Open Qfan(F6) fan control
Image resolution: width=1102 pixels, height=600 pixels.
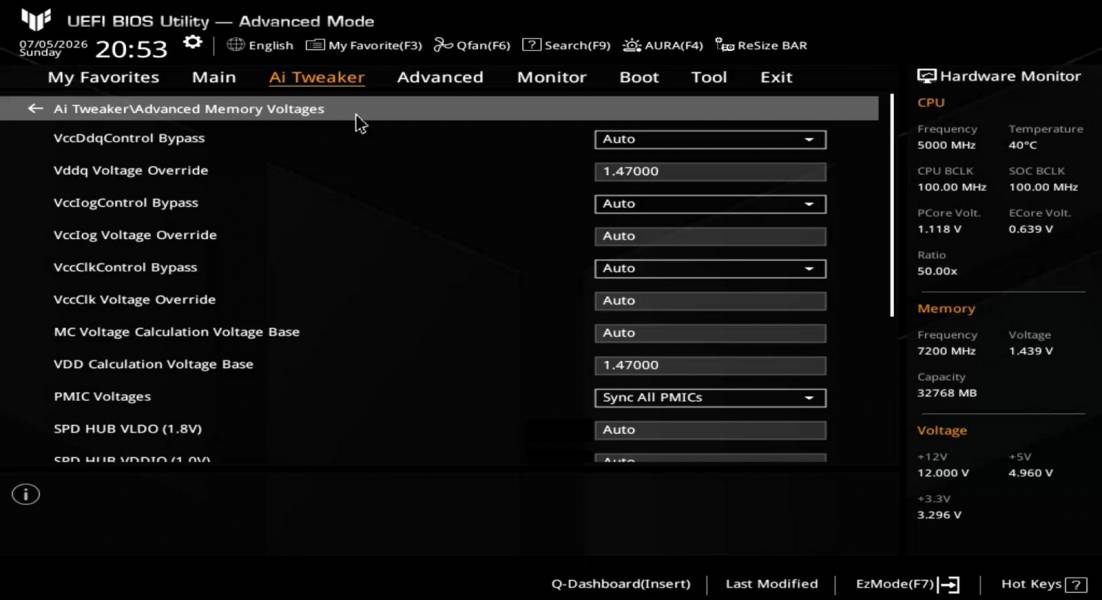[x=472, y=45]
